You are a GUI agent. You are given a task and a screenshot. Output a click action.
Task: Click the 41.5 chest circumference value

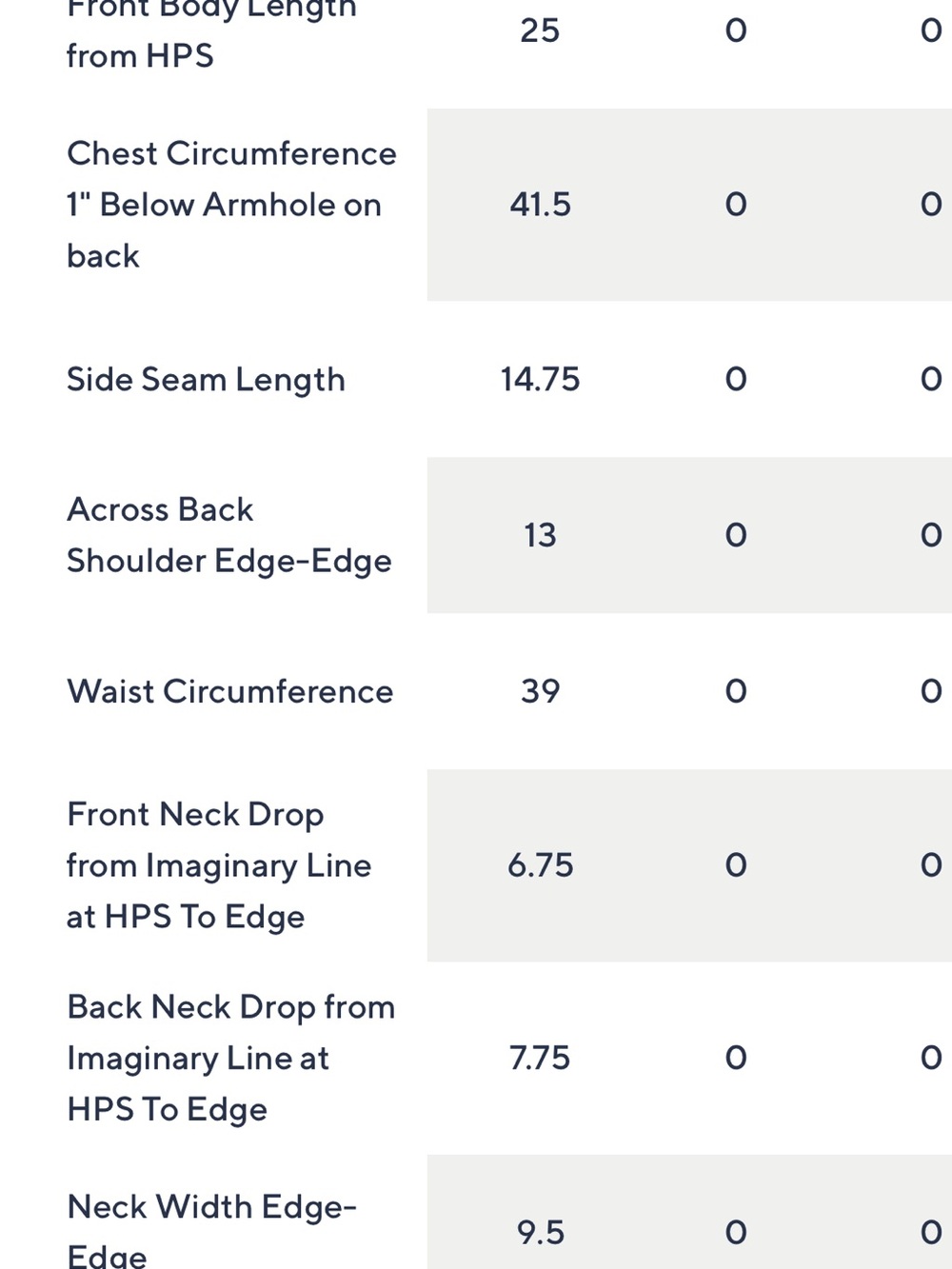coord(540,205)
